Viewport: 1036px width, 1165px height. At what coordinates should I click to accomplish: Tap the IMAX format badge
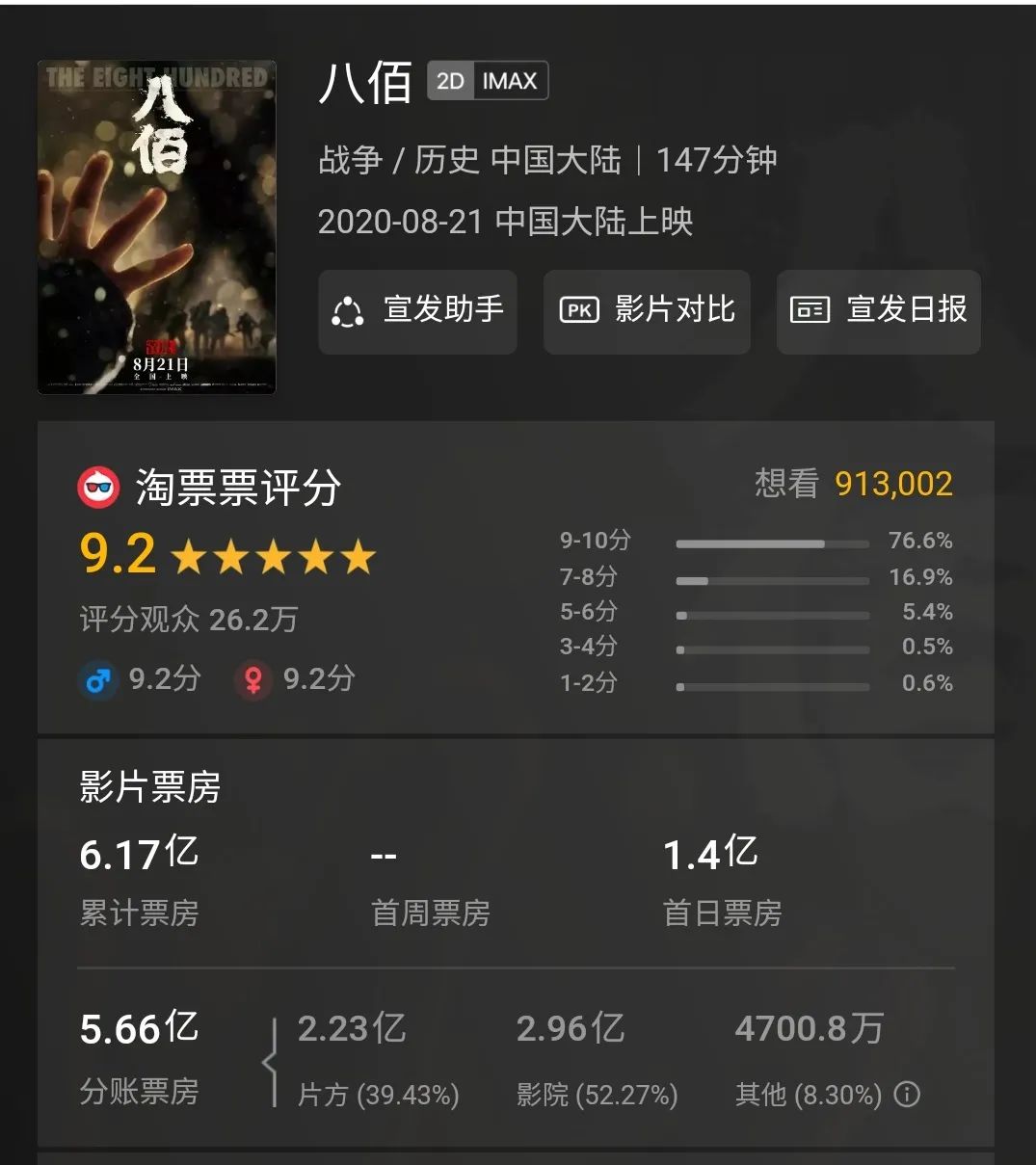coord(510,81)
